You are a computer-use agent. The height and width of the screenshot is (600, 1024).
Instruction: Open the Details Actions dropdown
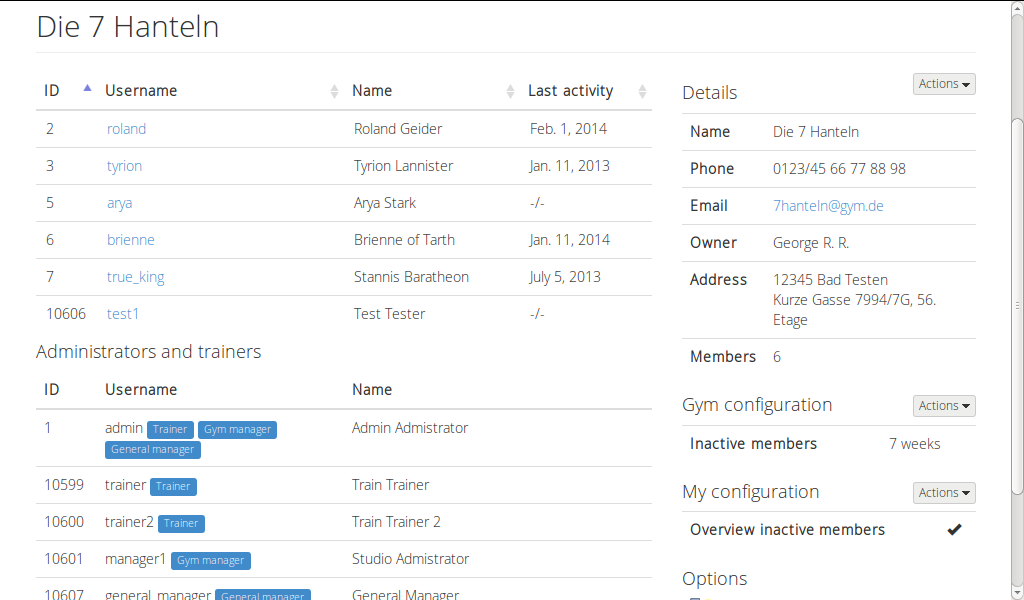point(944,84)
